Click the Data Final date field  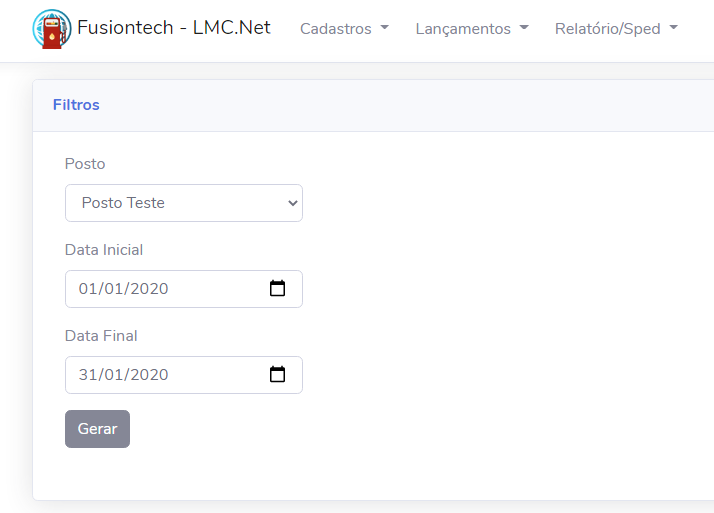[x=184, y=375]
